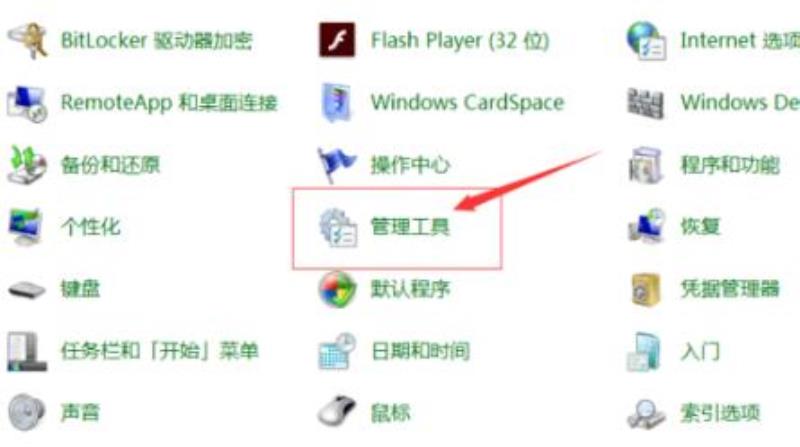This screenshot has width=800, height=447.
Task: Click the Windows CardSpace icon
Action: point(337,102)
